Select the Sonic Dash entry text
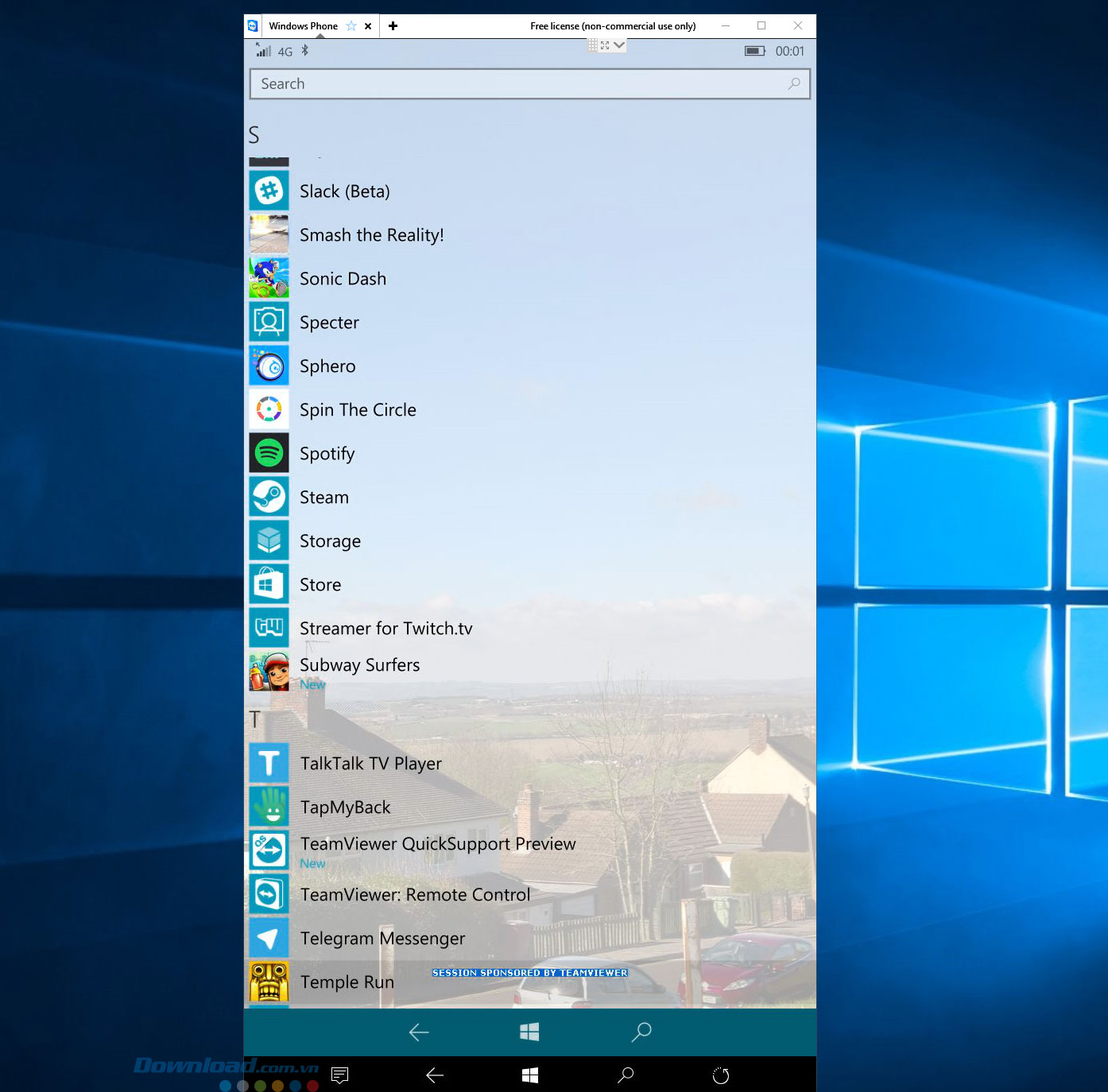Screen dimensions: 1108x1092 343,279
